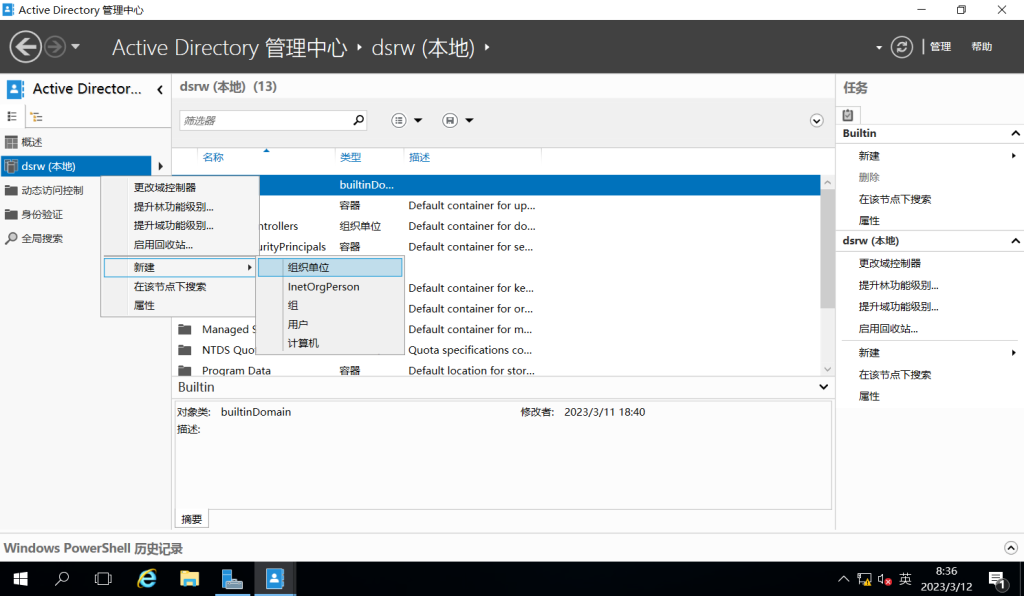Open 动态访问控制 in navigation pane
The height and width of the screenshot is (596, 1024).
[x=52, y=190]
